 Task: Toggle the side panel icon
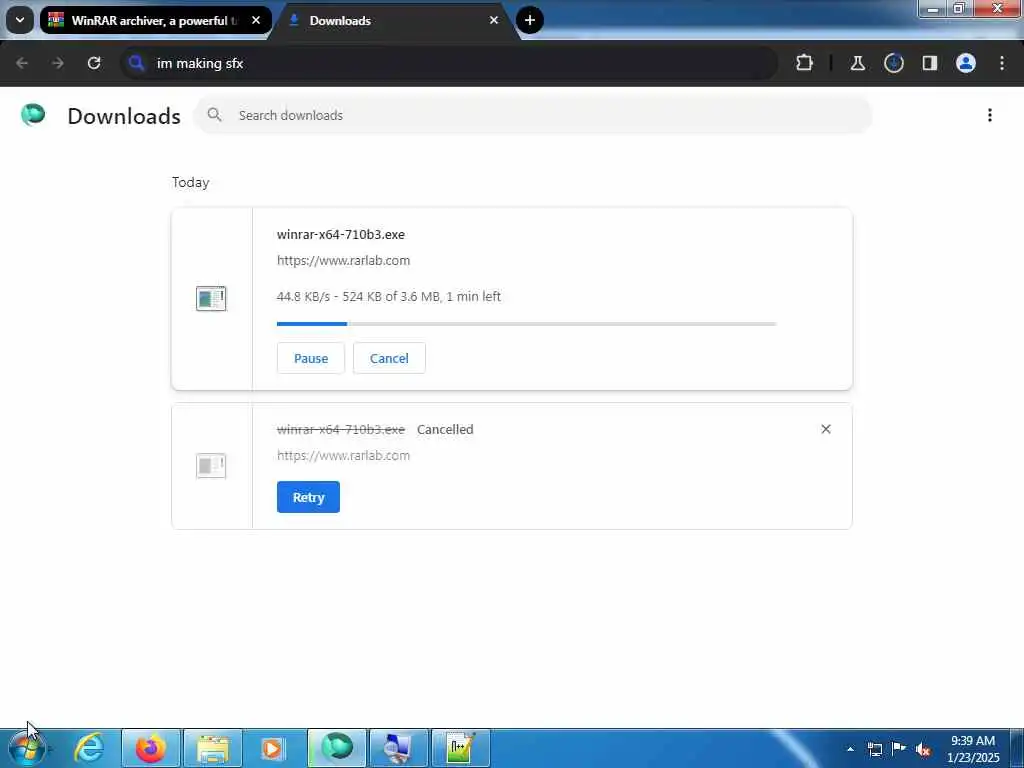click(930, 63)
